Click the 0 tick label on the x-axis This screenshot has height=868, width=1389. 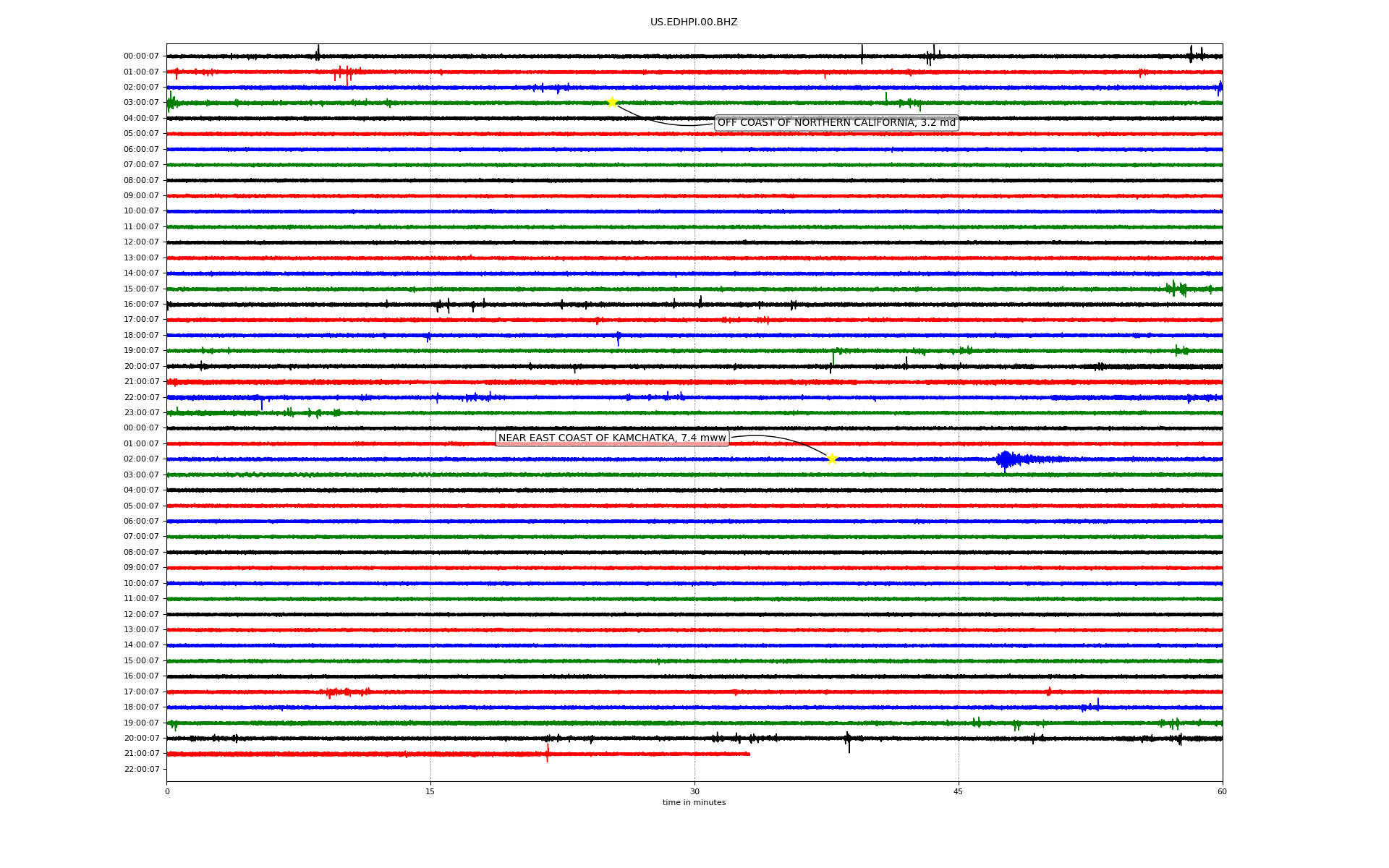coord(167,791)
